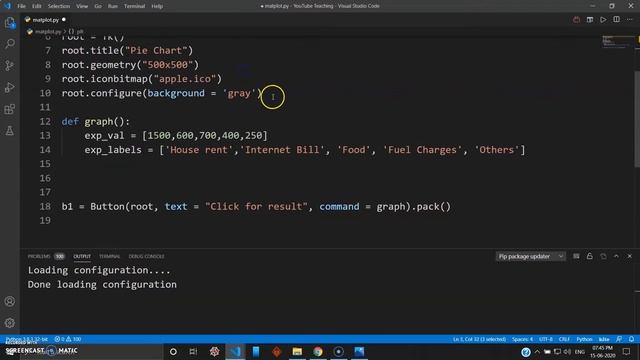
Task: Click 'Done loading configuration' output line
Action: coord(102,284)
